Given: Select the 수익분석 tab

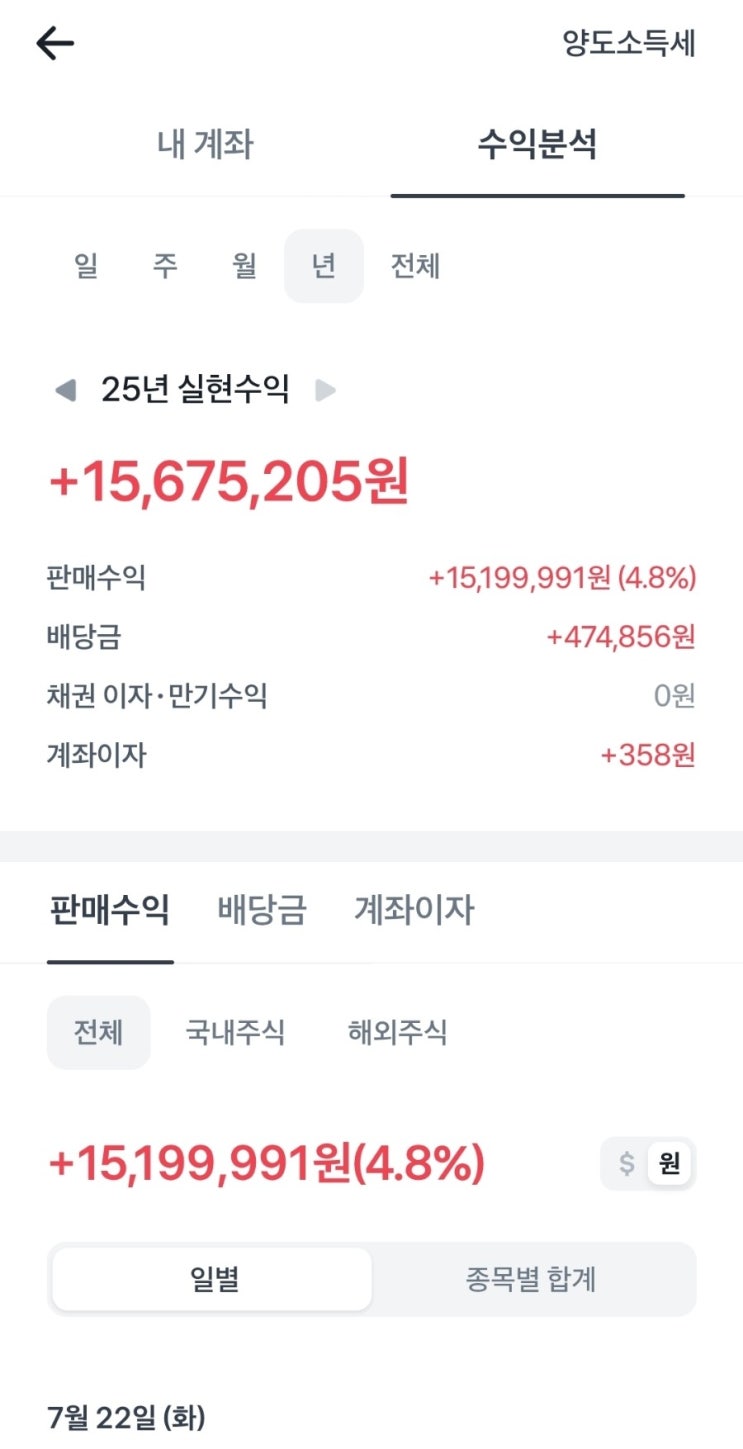Looking at the screenshot, I should pyautogui.click(x=537, y=145).
